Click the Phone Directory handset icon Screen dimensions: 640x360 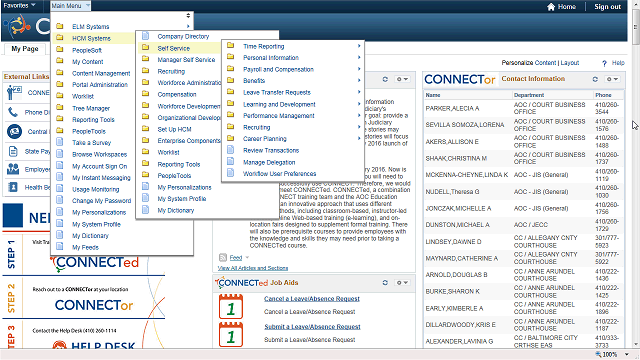[13, 112]
